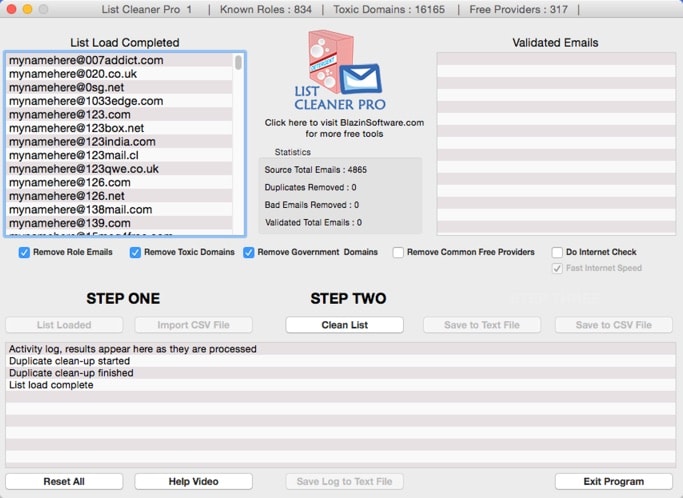The image size is (683, 498).
Task: Uncheck Remove Toxic Domains
Action: pos(135,252)
